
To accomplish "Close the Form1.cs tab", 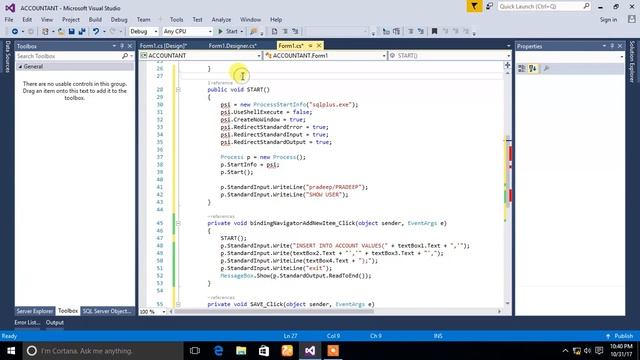I will pos(319,46).
